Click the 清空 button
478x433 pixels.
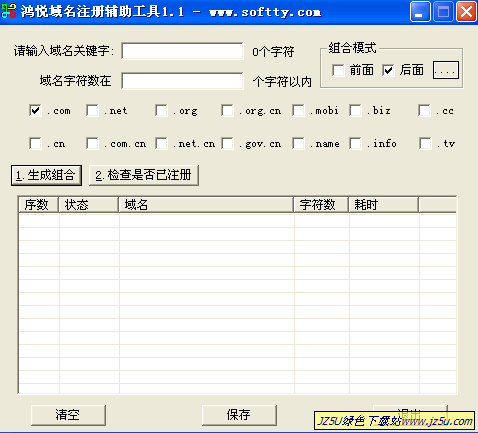(x=68, y=415)
